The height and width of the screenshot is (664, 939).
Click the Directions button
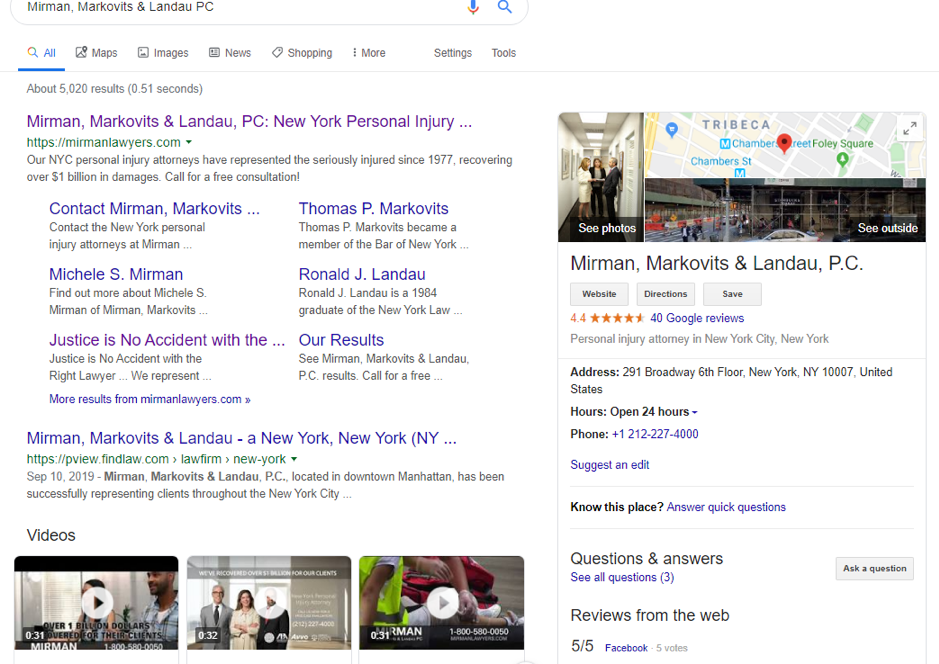pyautogui.click(x=666, y=294)
